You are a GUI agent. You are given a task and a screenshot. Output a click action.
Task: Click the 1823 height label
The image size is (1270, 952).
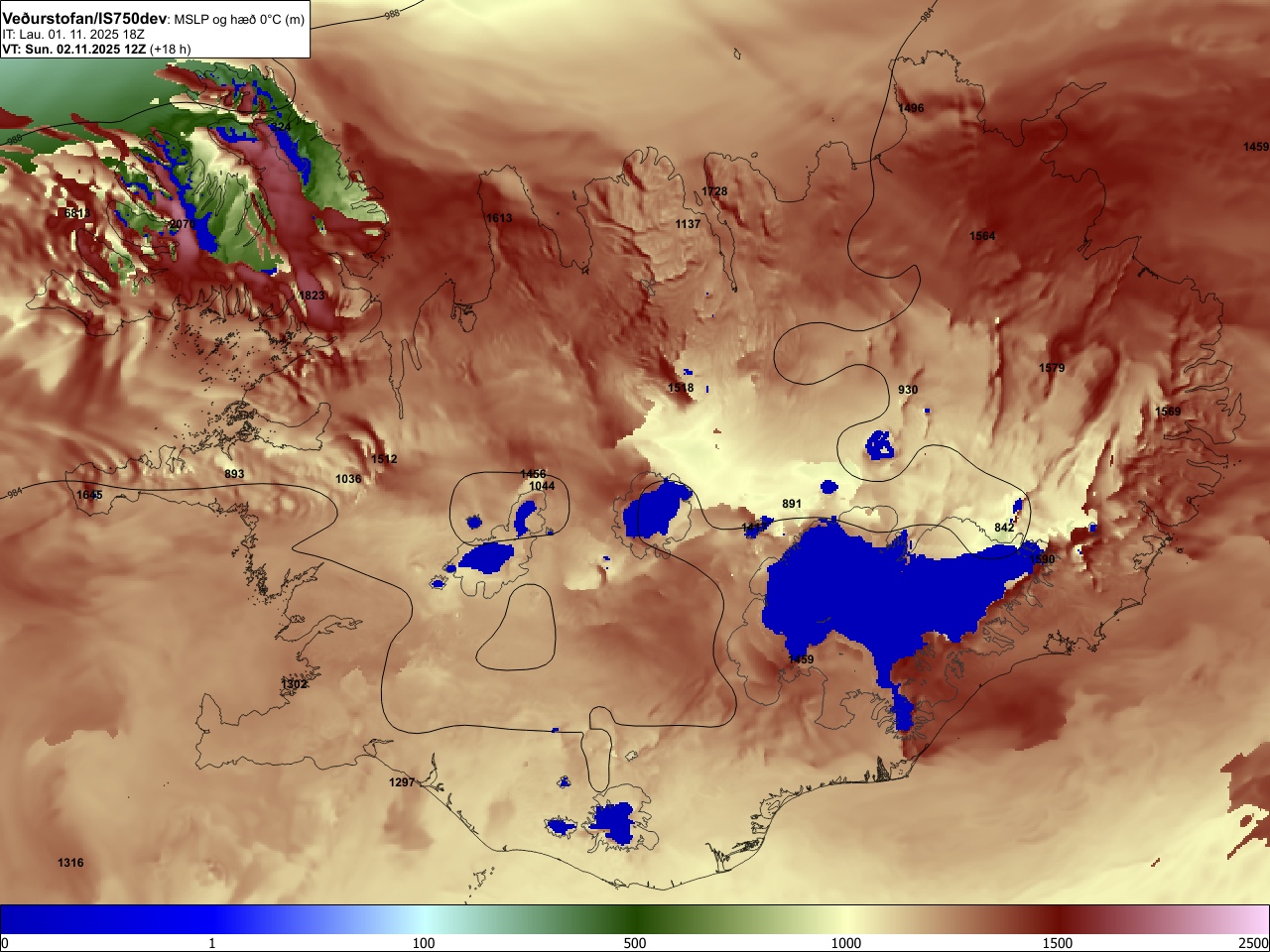click(x=312, y=296)
